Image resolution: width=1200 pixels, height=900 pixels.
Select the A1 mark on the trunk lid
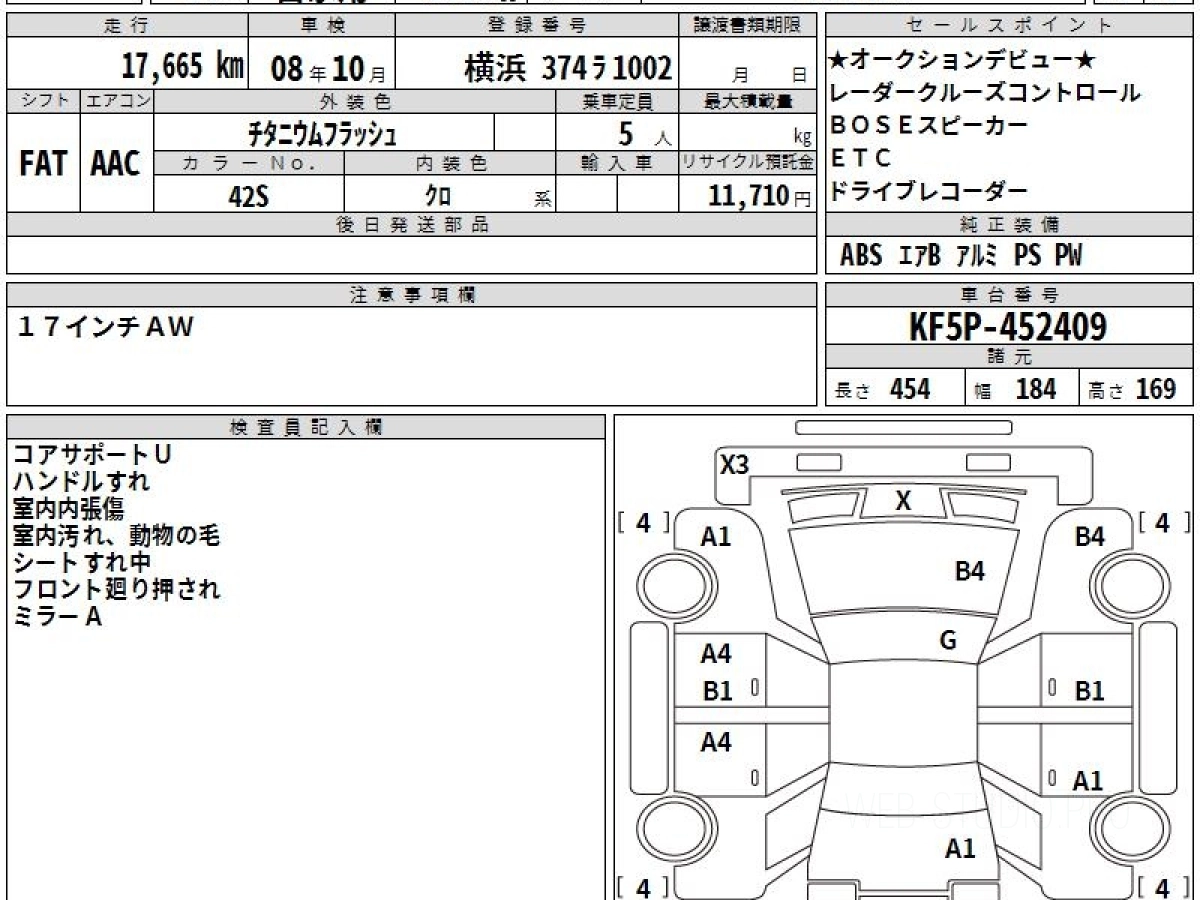[960, 849]
